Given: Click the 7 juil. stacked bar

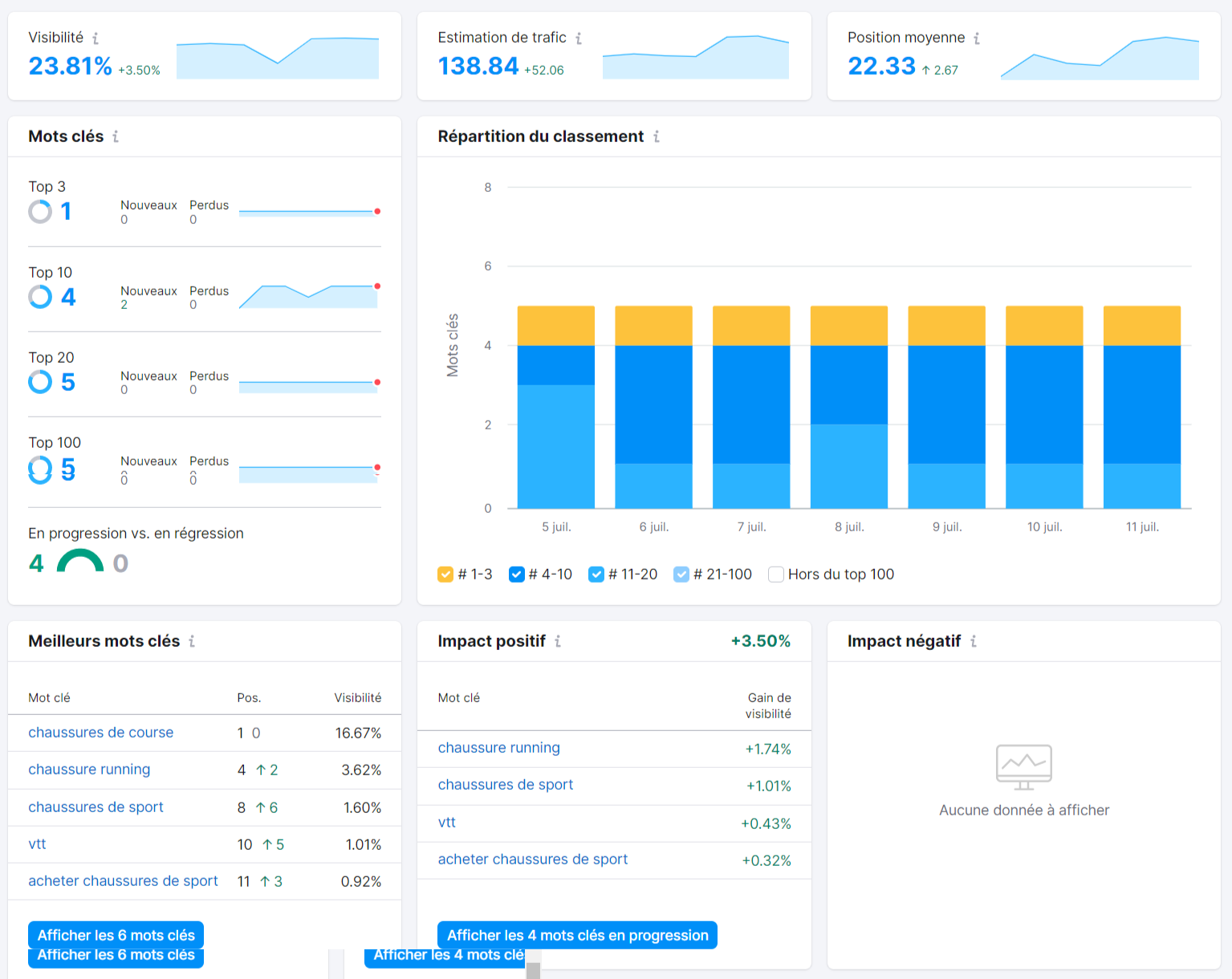Looking at the screenshot, I should [x=751, y=407].
